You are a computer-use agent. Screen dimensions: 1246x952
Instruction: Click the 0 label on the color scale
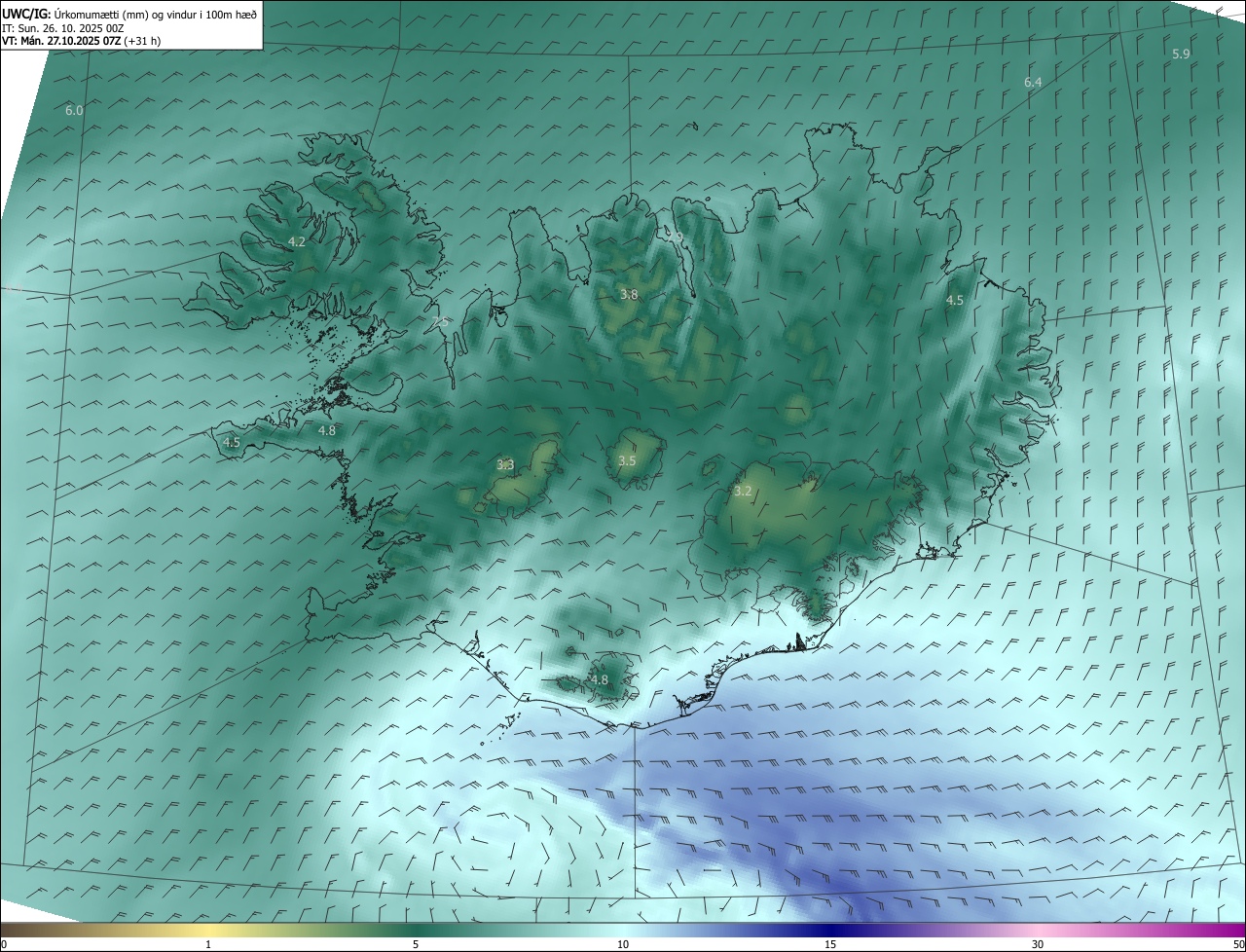(4, 944)
